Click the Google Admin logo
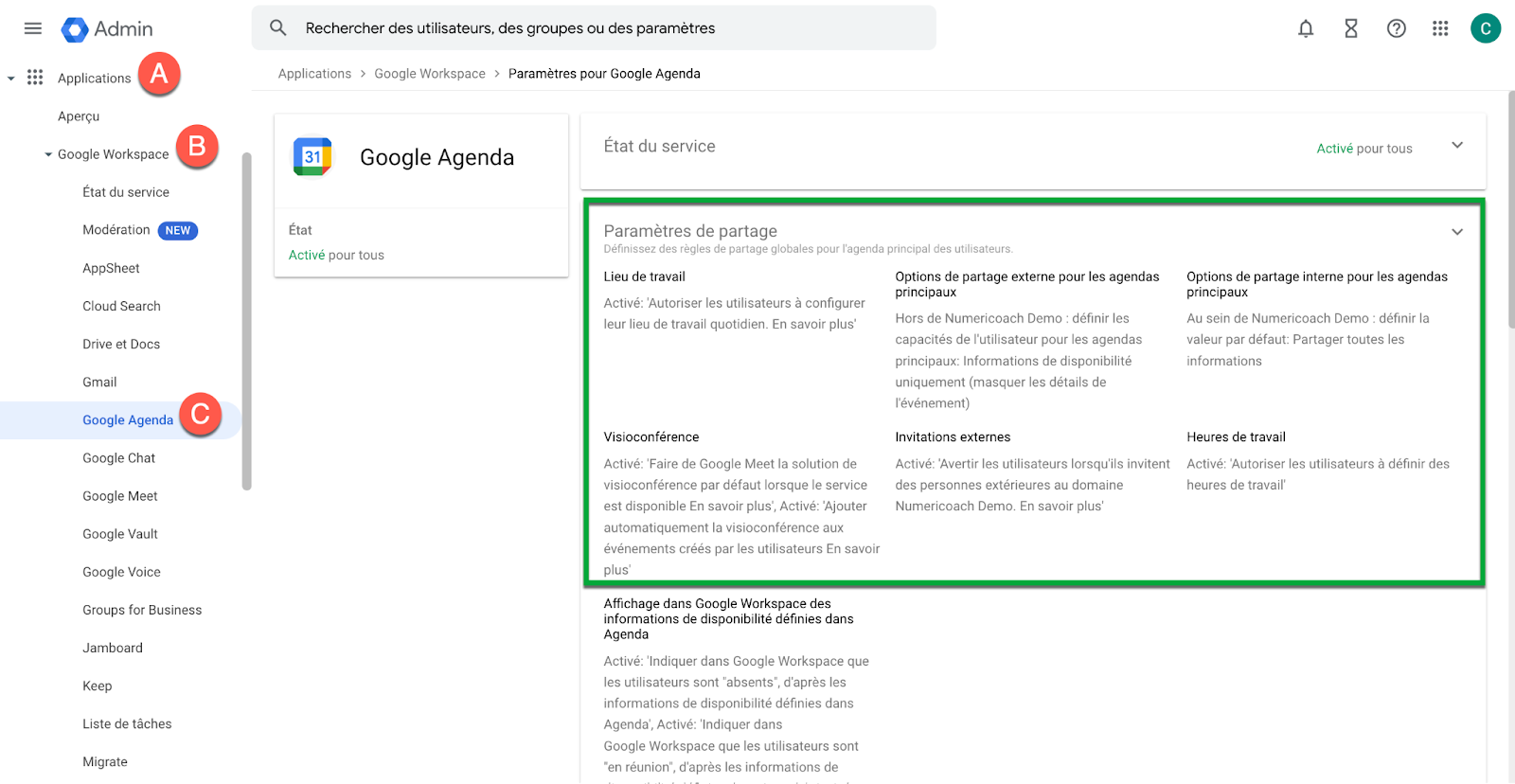Image resolution: width=1515 pixels, height=784 pixels. click(x=107, y=29)
